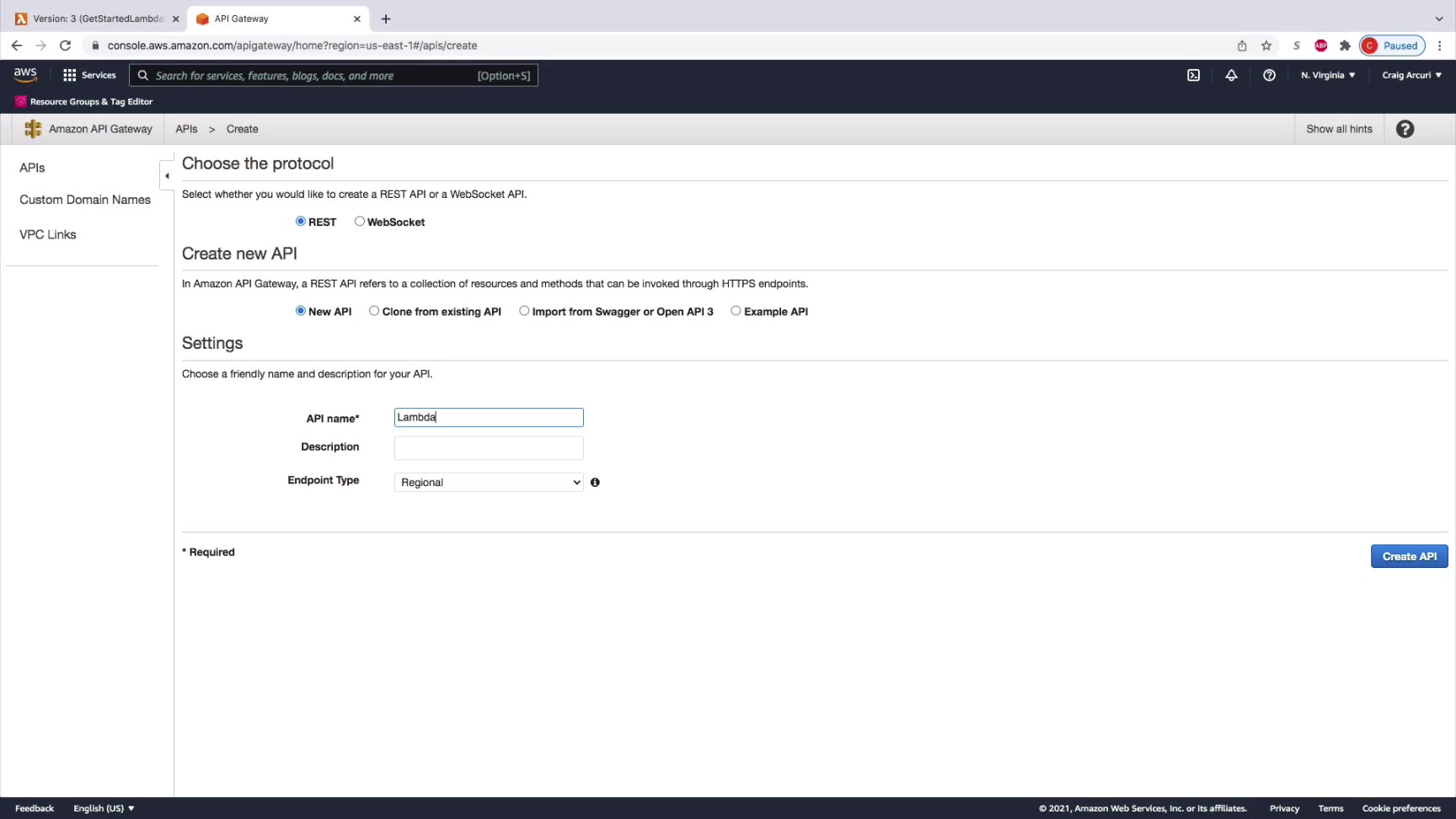Click the site lock icon in address bar
The width and height of the screenshot is (1456, 819).
coord(95,45)
